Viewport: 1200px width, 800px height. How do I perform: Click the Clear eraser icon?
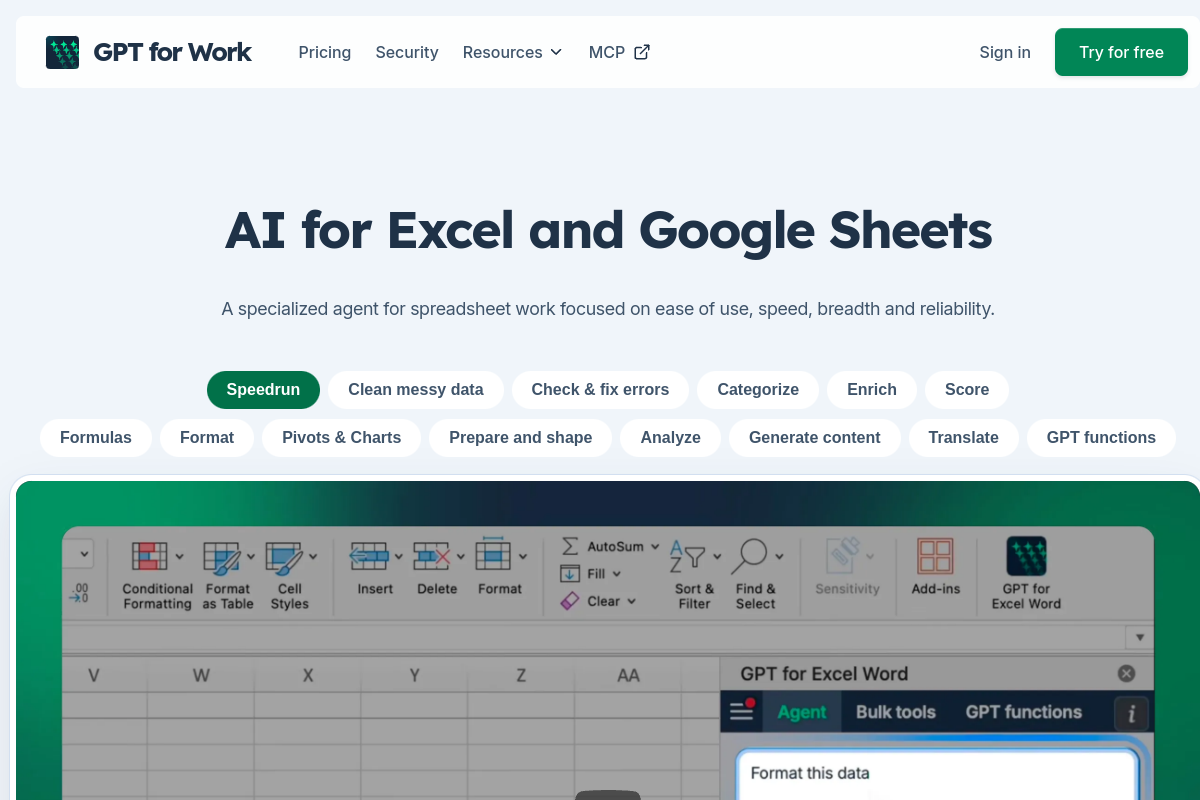[x=570, y=601]
